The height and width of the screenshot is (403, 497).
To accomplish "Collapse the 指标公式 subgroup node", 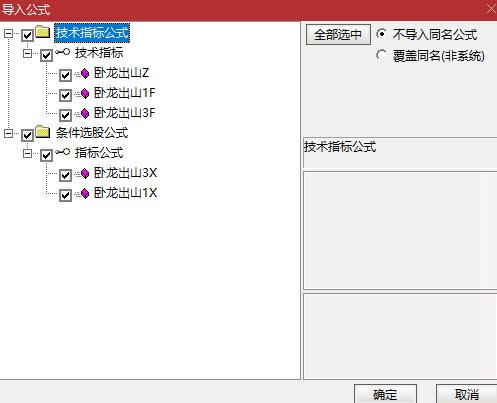I will (27, 153).
